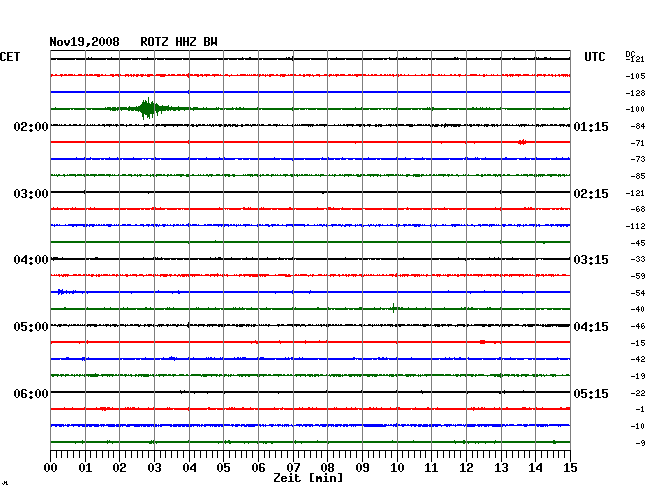Click the 12 minute axis label

pyautogui.click(x=466, y=468)
